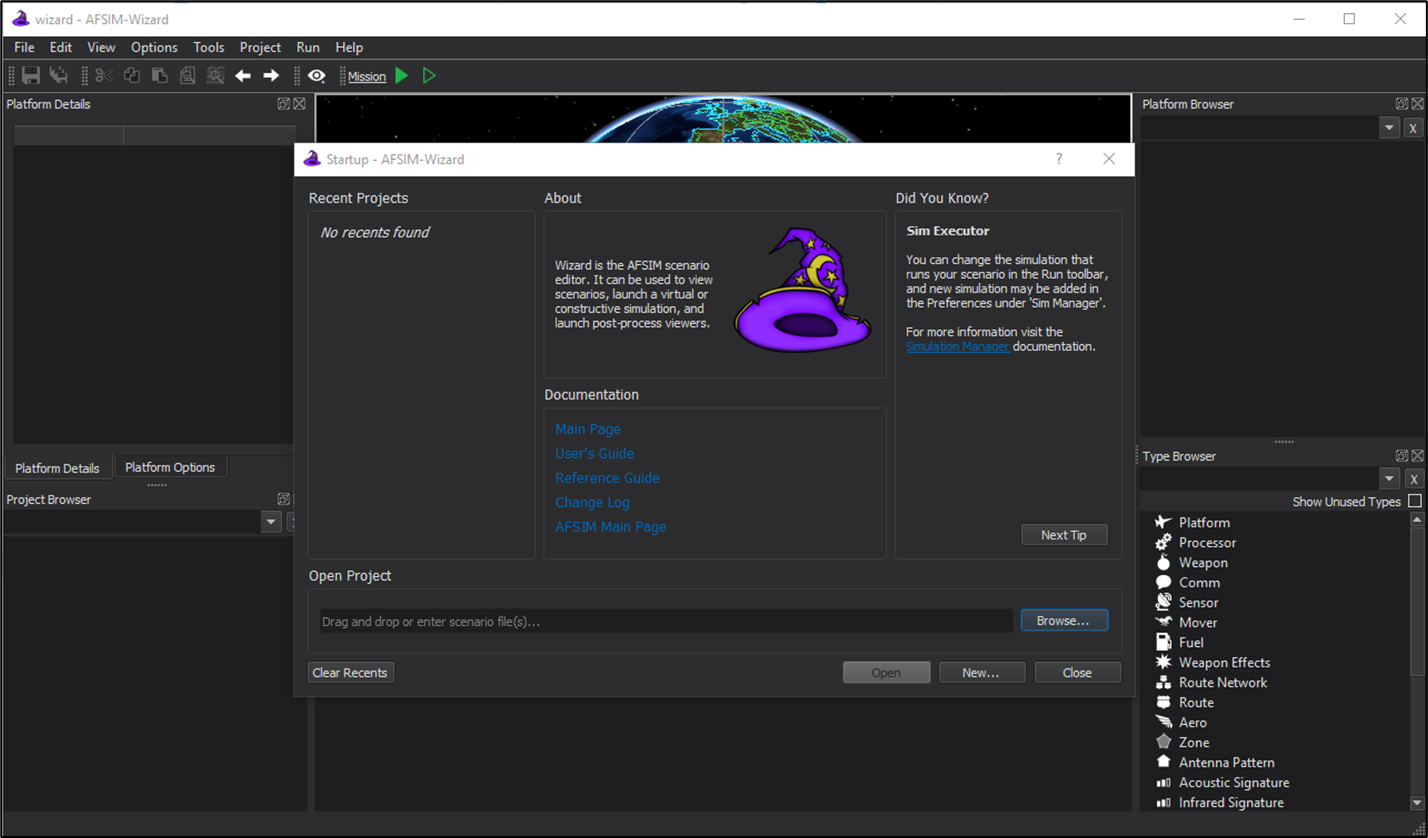The image size is (1428, 838).
Task: Select the Zone pentagon icon
Action: 1163,742
